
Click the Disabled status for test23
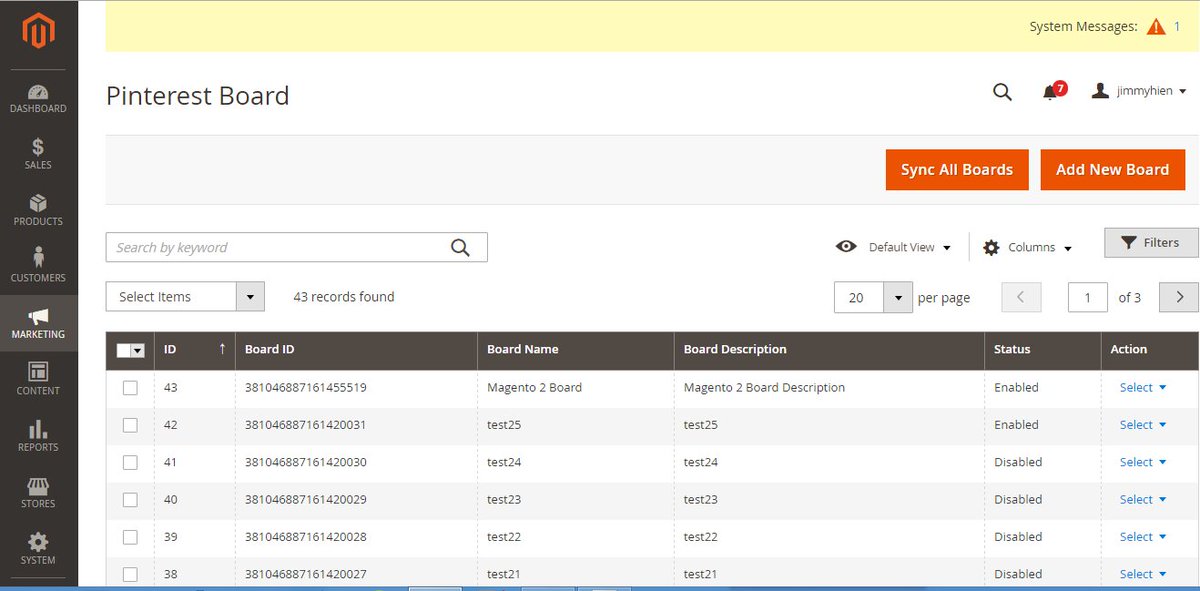tap(1018, 499)
